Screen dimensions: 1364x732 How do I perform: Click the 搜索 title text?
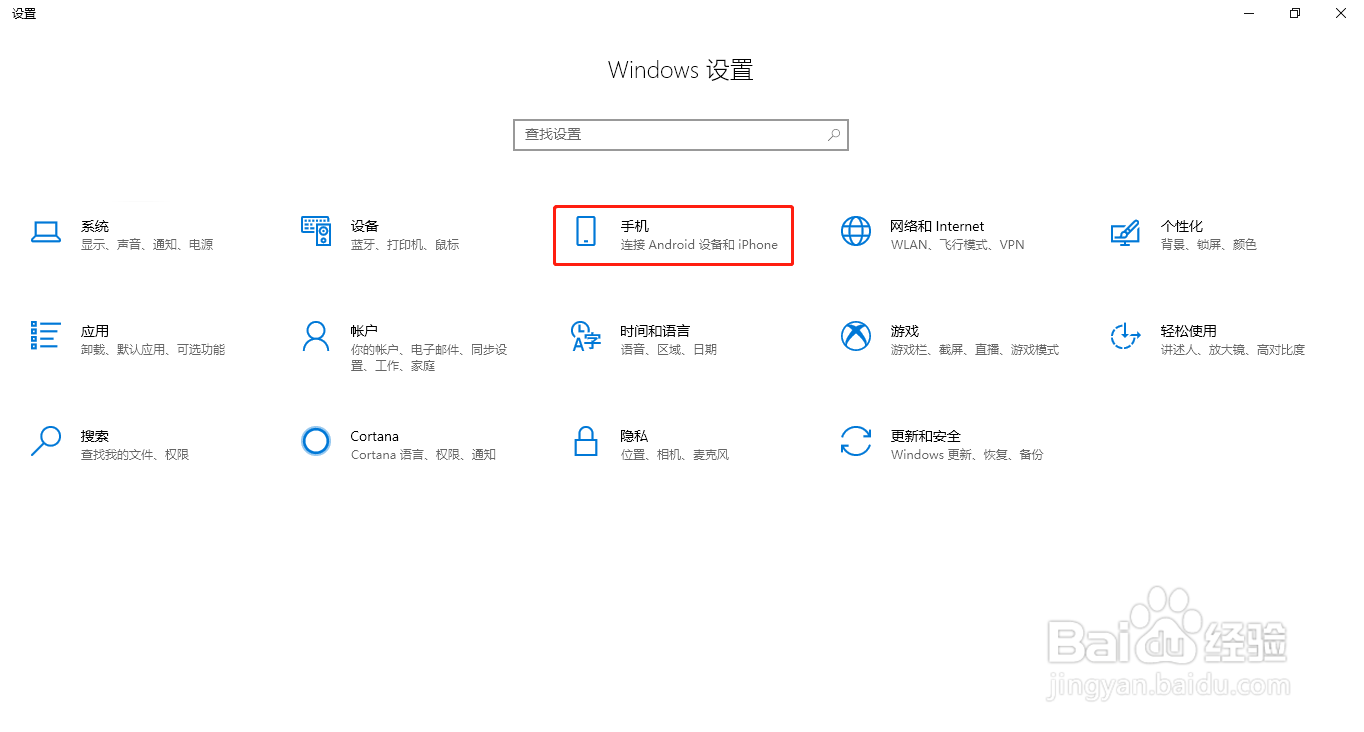click(x=95, y=436)
